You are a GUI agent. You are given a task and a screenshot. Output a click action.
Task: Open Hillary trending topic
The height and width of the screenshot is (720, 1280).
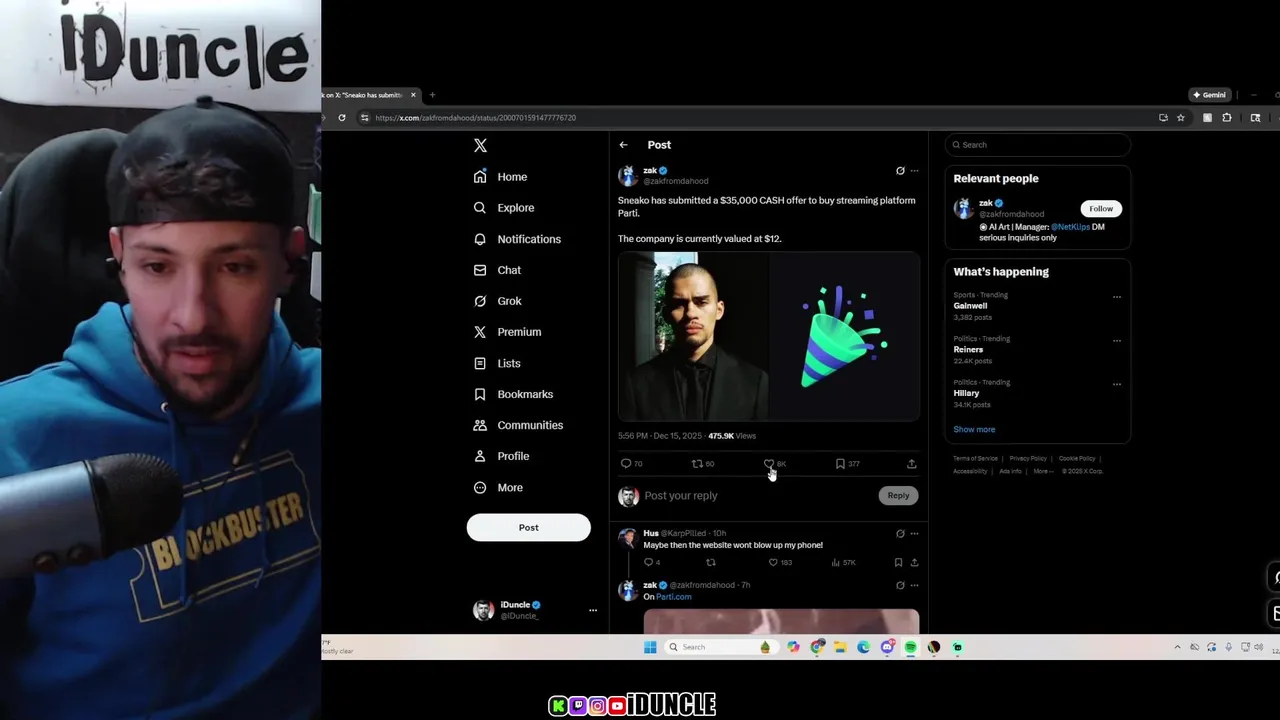(x=966, y=393)
